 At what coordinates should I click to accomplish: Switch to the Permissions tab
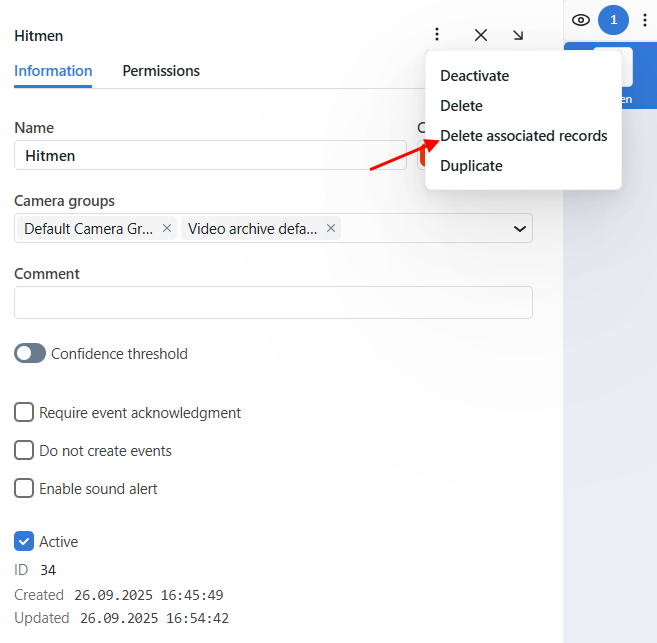click(x=161, y=71)
